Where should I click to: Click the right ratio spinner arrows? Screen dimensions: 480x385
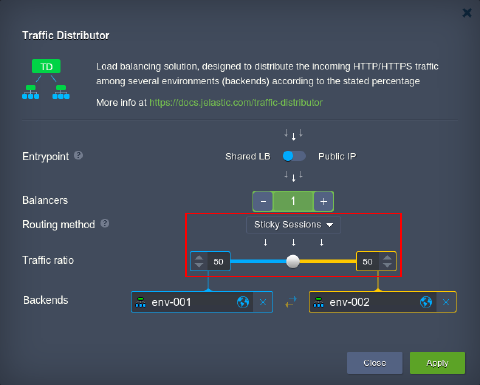tap(387, 261)
